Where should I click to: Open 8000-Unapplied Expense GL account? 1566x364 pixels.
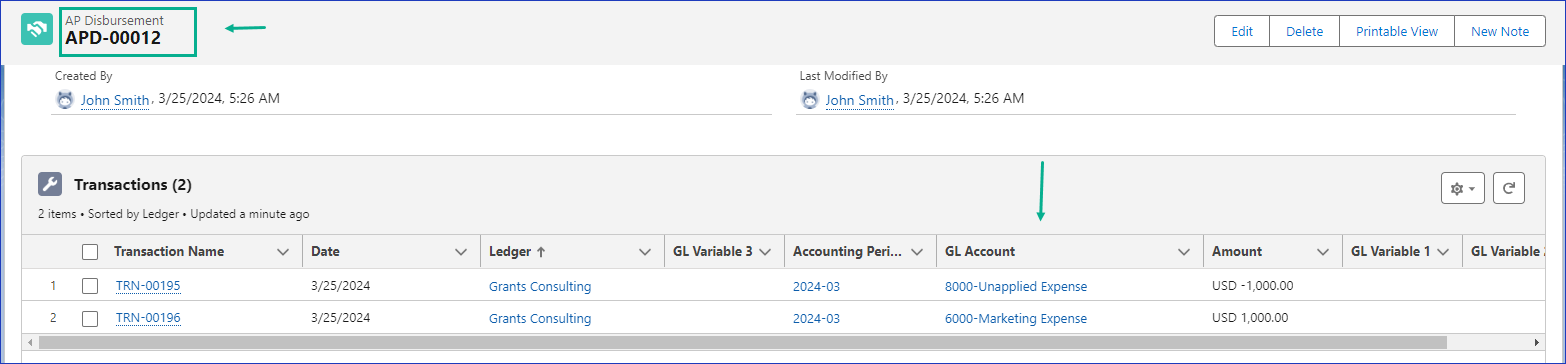pyautogui.click(x=1016, y=287)
